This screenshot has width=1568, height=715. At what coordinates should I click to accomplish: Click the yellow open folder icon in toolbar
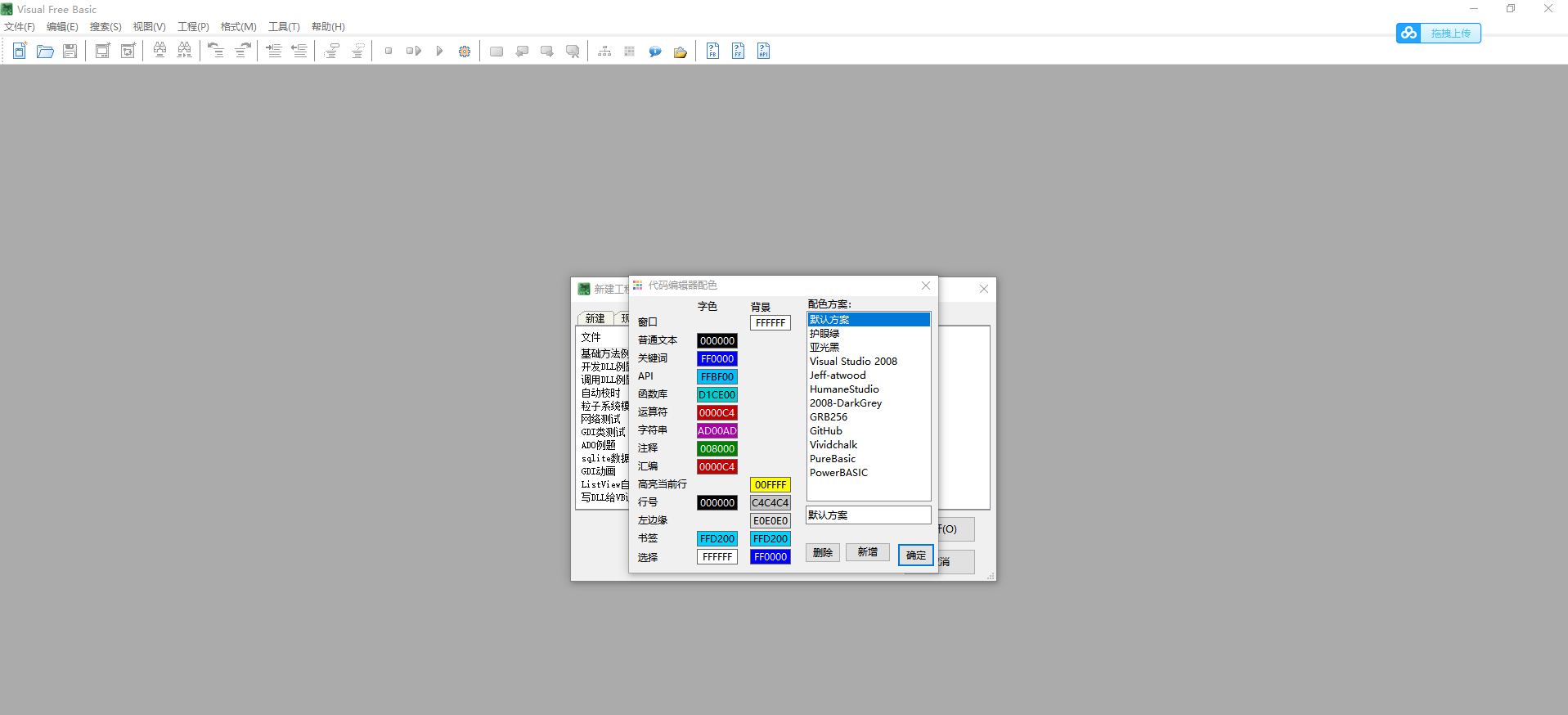click(x=681, y=51)
